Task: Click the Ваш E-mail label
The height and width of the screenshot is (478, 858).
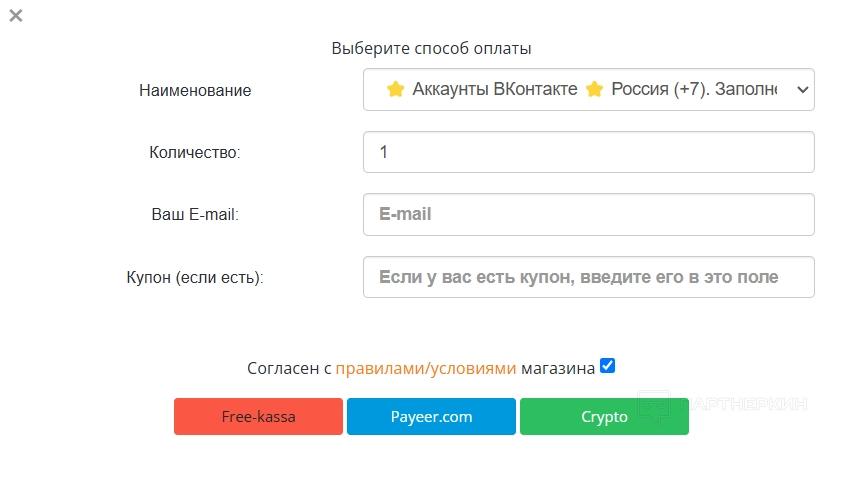Action: 195,214
